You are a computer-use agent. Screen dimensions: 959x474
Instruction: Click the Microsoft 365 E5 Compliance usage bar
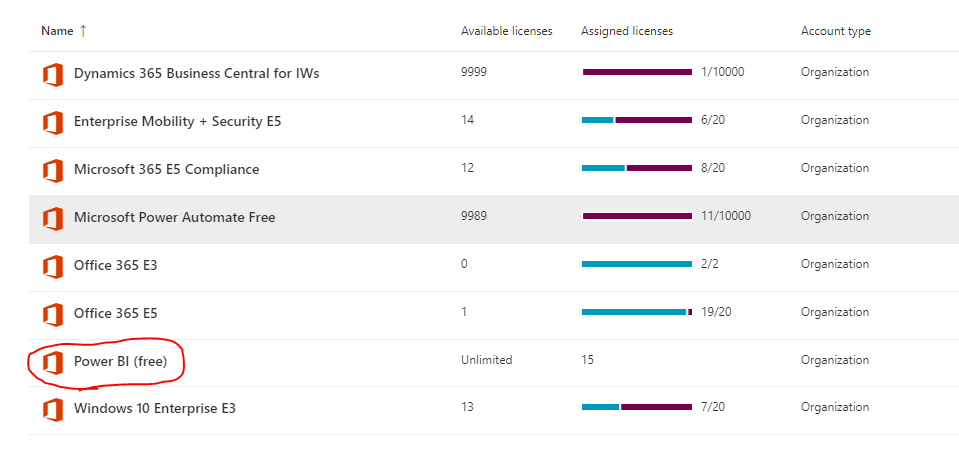coord(637,168)
